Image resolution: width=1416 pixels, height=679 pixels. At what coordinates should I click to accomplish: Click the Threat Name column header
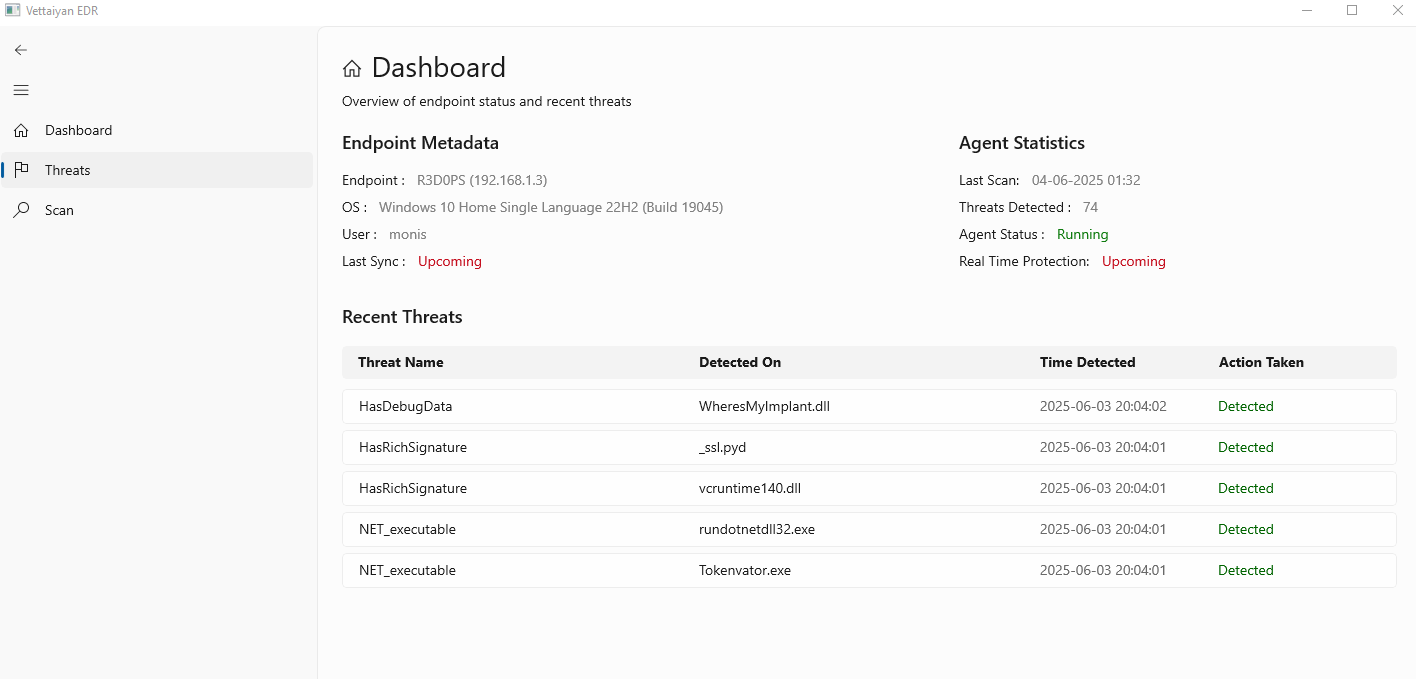[400, 362]
